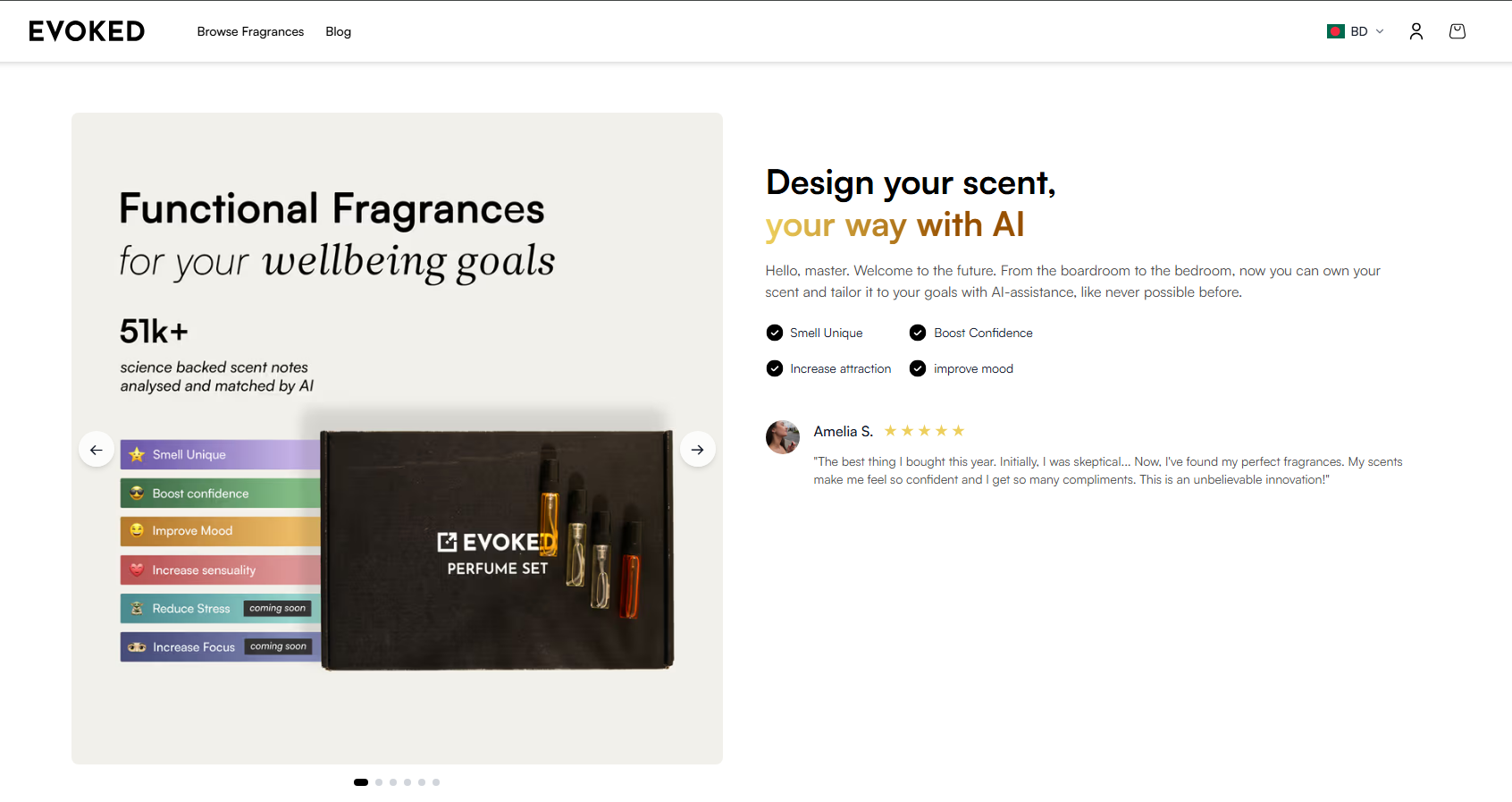Click the "Functional Fragrances" slide title

pyautogui.click(x=332, y=209)
